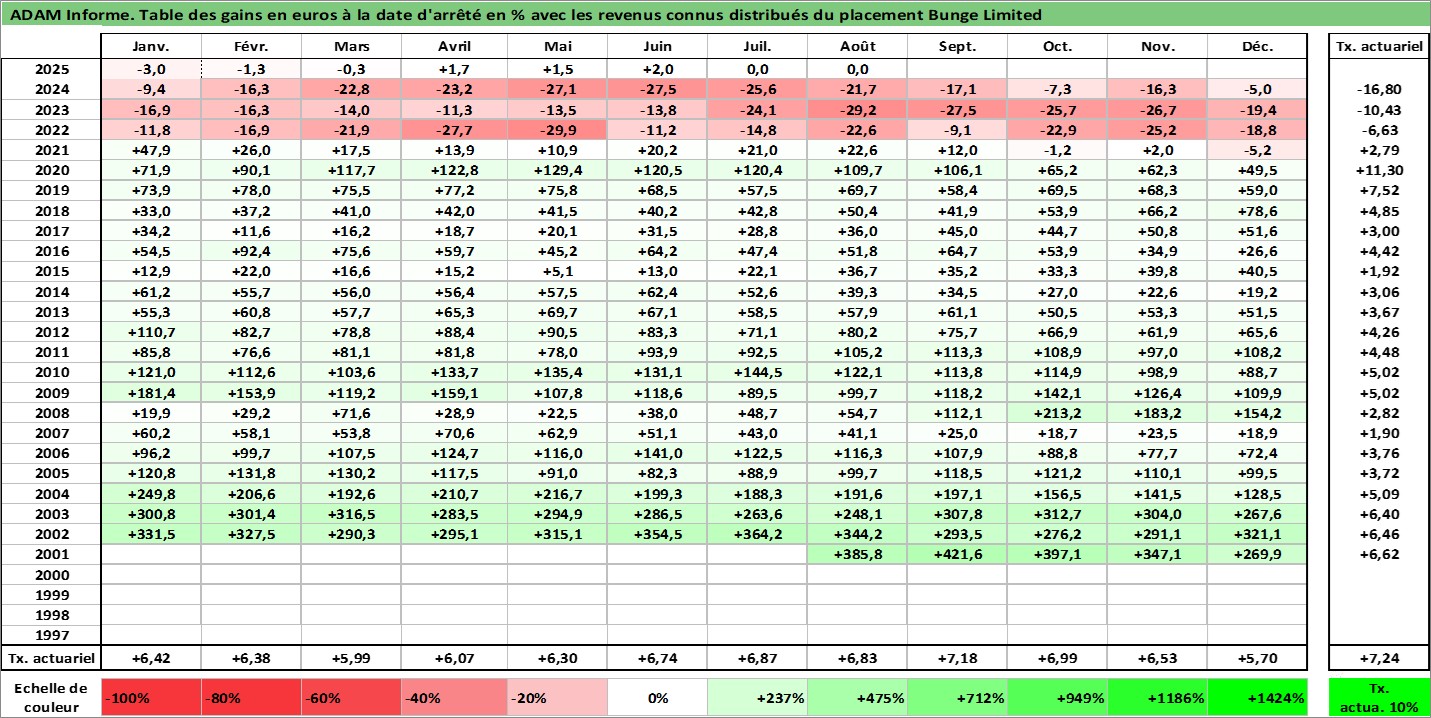Click the -60% color scale swatch
1431x718 pixels.
click(x=352, y=698)
